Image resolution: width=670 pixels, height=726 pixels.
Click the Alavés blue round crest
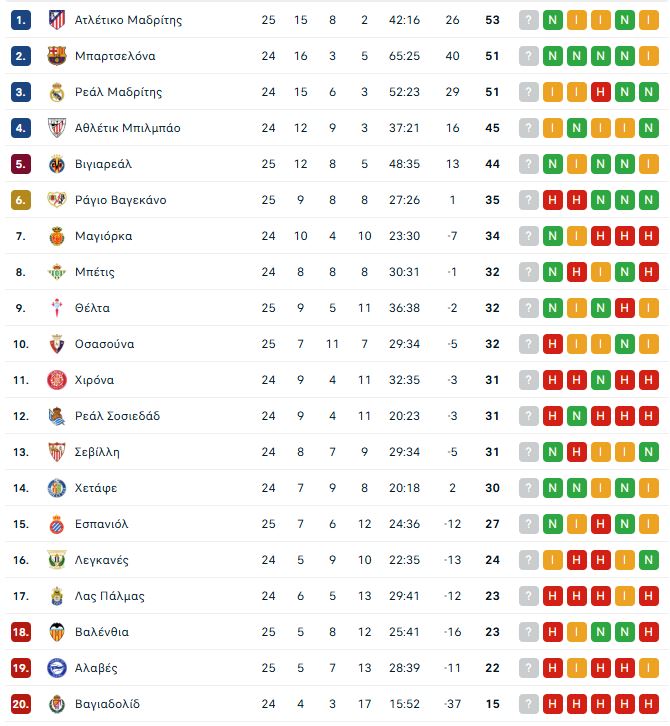coord(56,668)
